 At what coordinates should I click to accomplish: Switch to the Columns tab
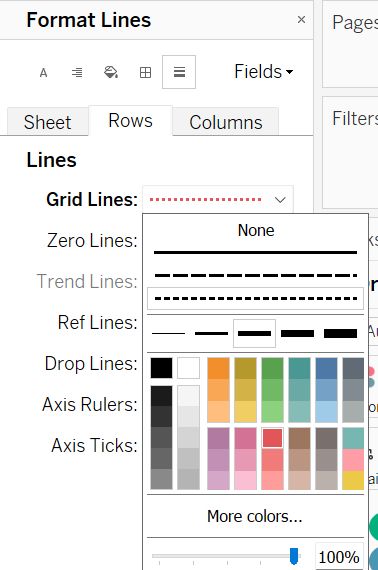pyautogui.click(x=226, y=122)
